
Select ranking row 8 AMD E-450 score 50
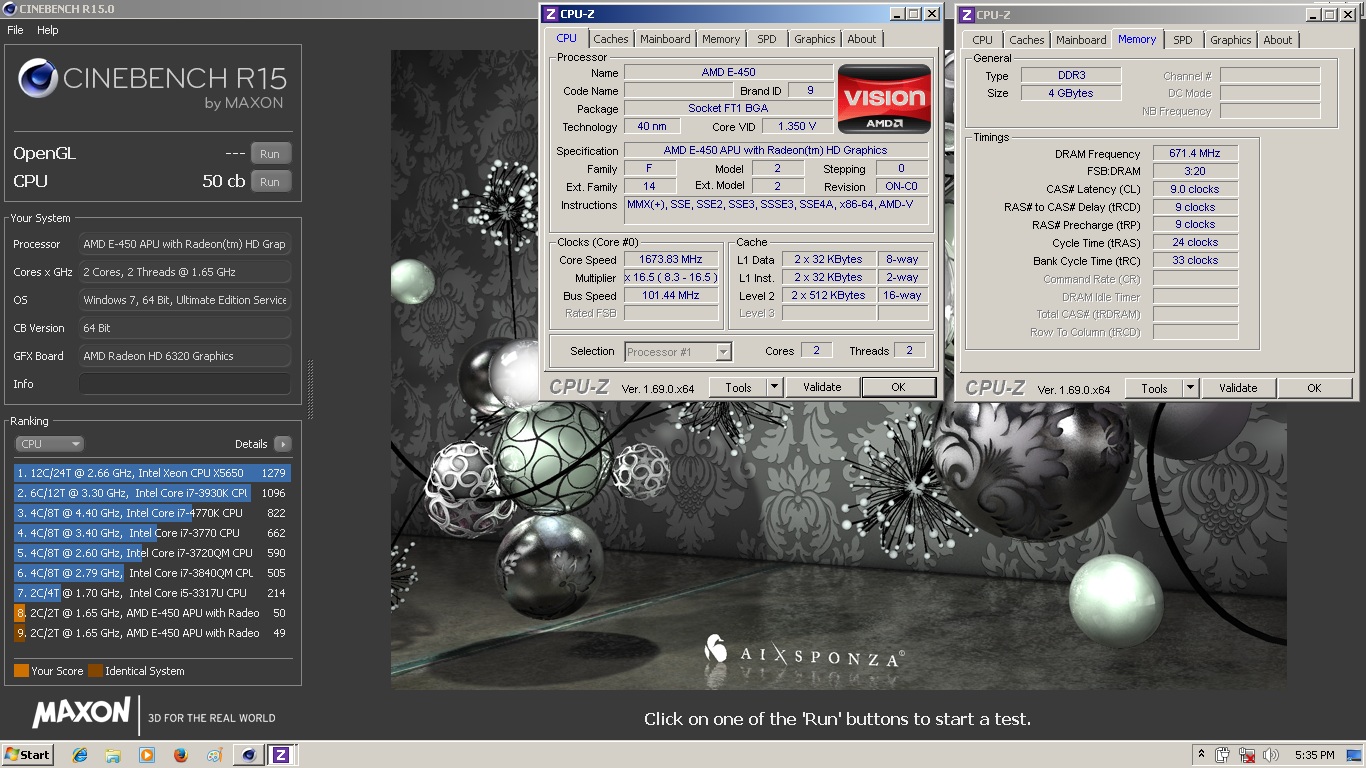tap(152, 613)
